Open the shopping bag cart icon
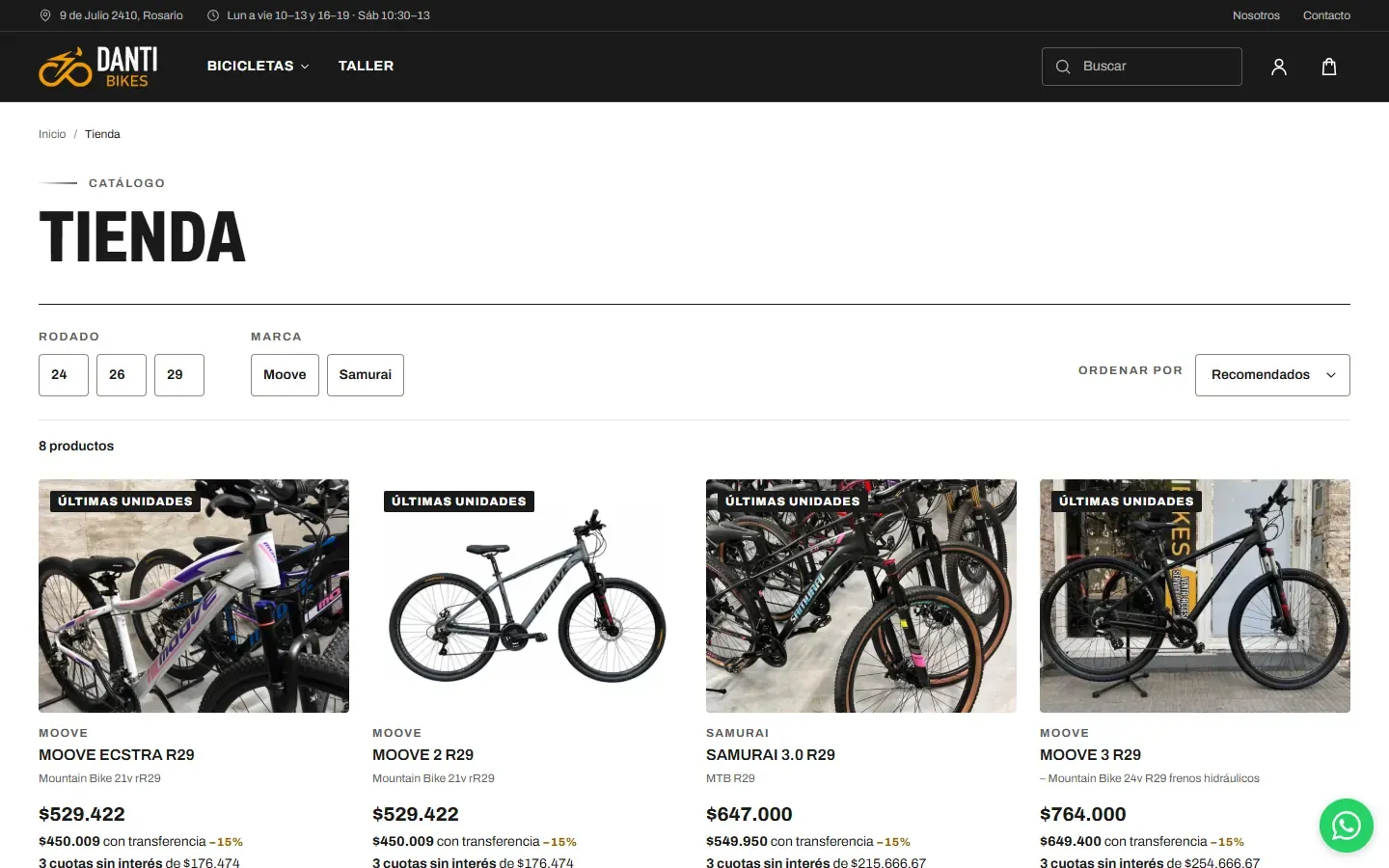 tap(1329, 67)
